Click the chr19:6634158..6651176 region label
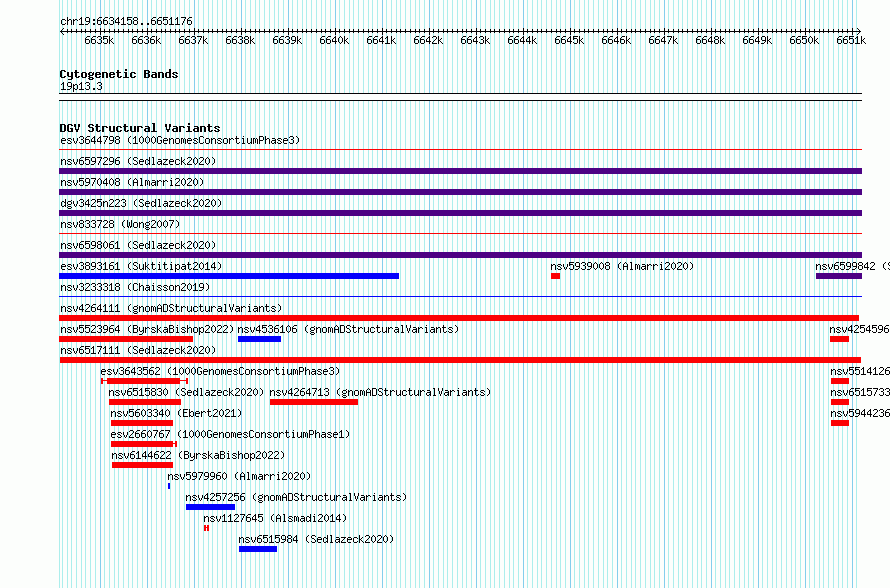The width and height of the screenshot is (890, 588). pyautogui.click(x=127, y=22)
